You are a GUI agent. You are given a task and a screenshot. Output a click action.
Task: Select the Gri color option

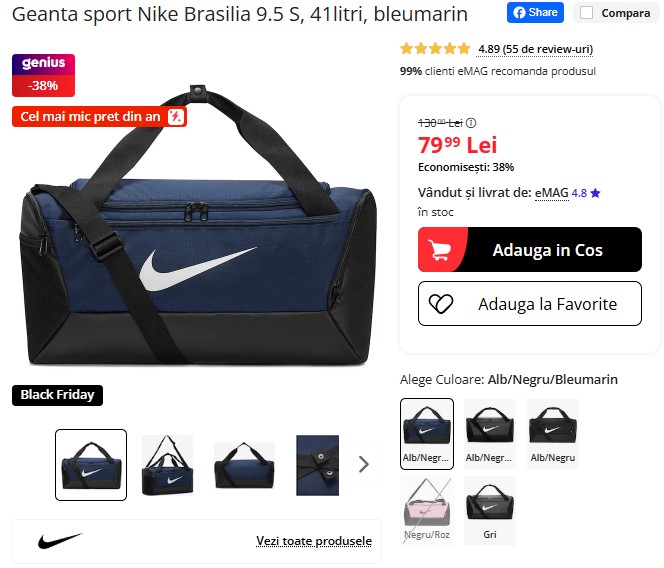[x=490, y=510]
